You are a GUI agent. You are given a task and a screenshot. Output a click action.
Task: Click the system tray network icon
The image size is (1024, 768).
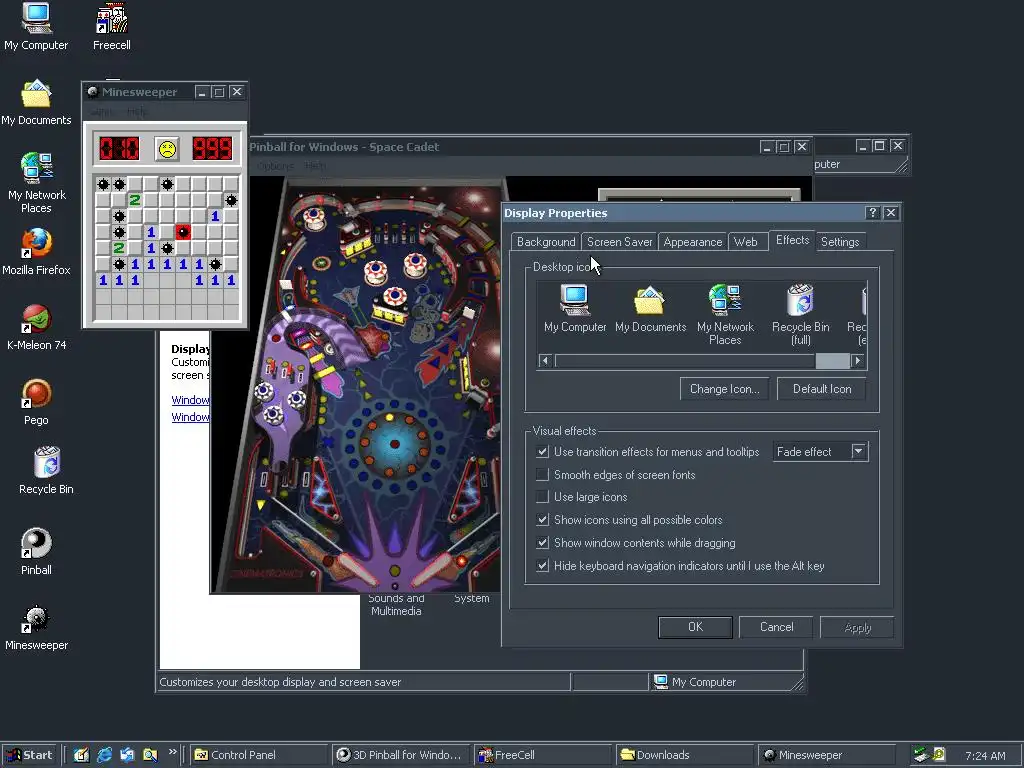(920, 755)
